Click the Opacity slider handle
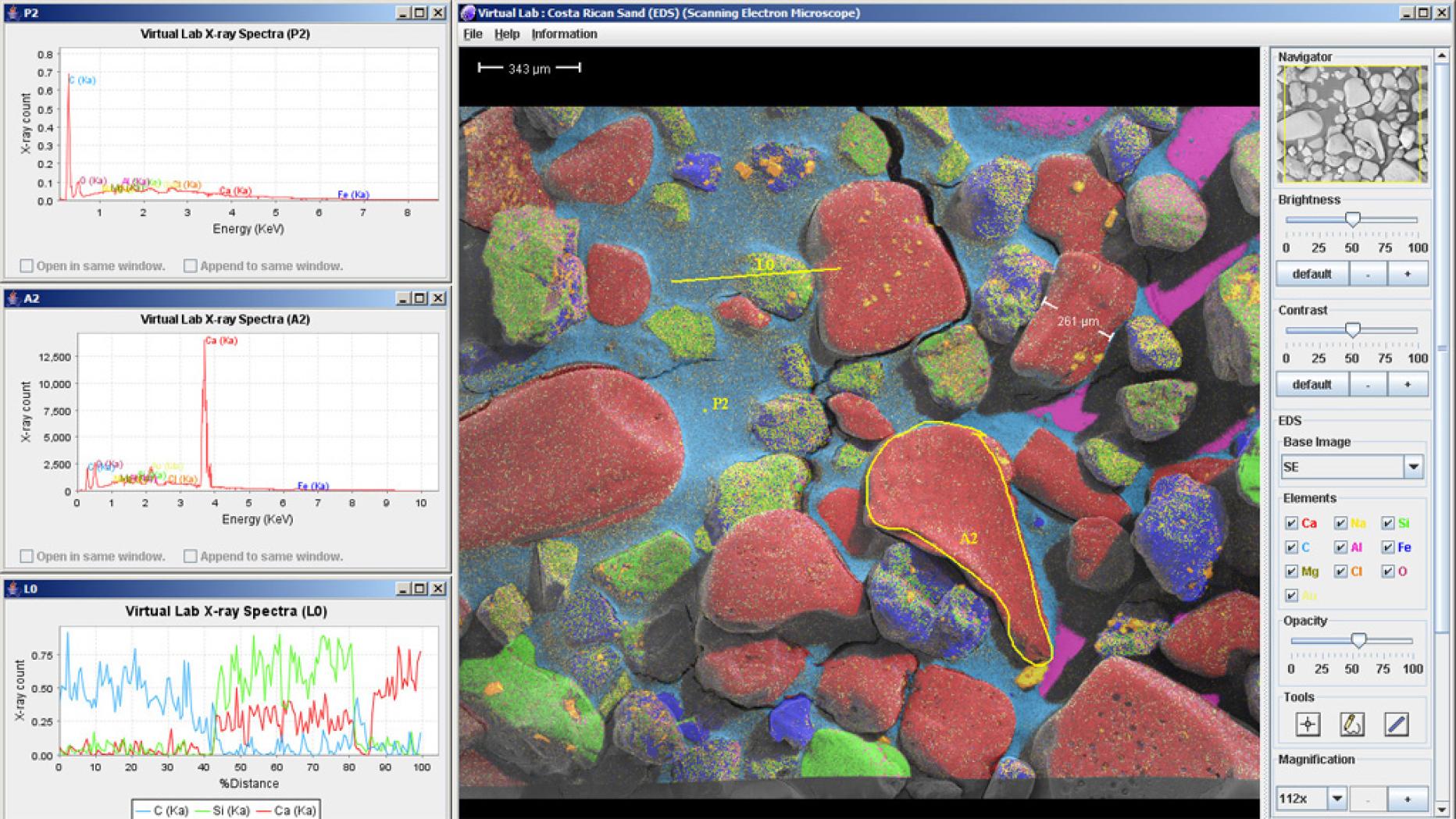 tap(1359, 640)
